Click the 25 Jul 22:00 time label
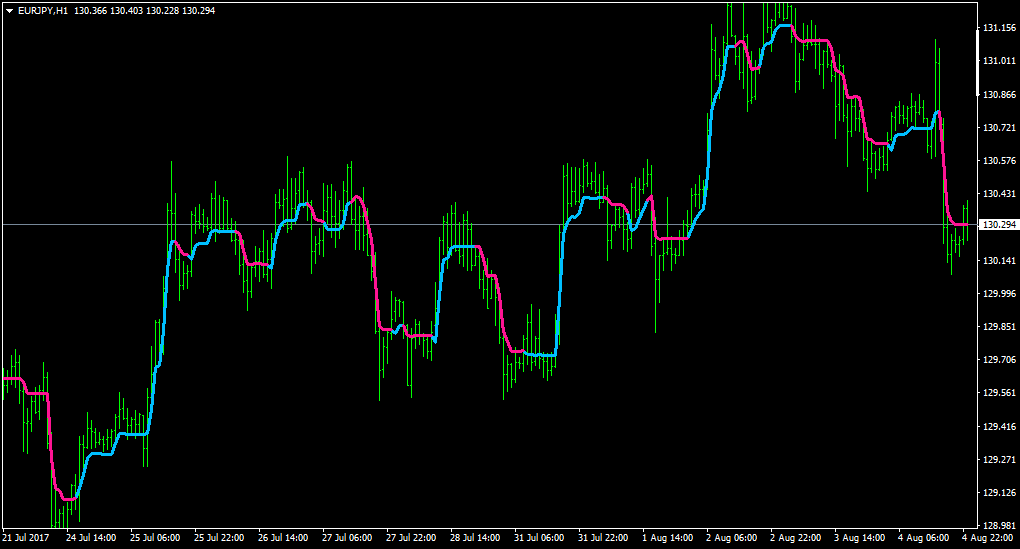Viewport: 1020px width, 549px height. click(219, 538)
